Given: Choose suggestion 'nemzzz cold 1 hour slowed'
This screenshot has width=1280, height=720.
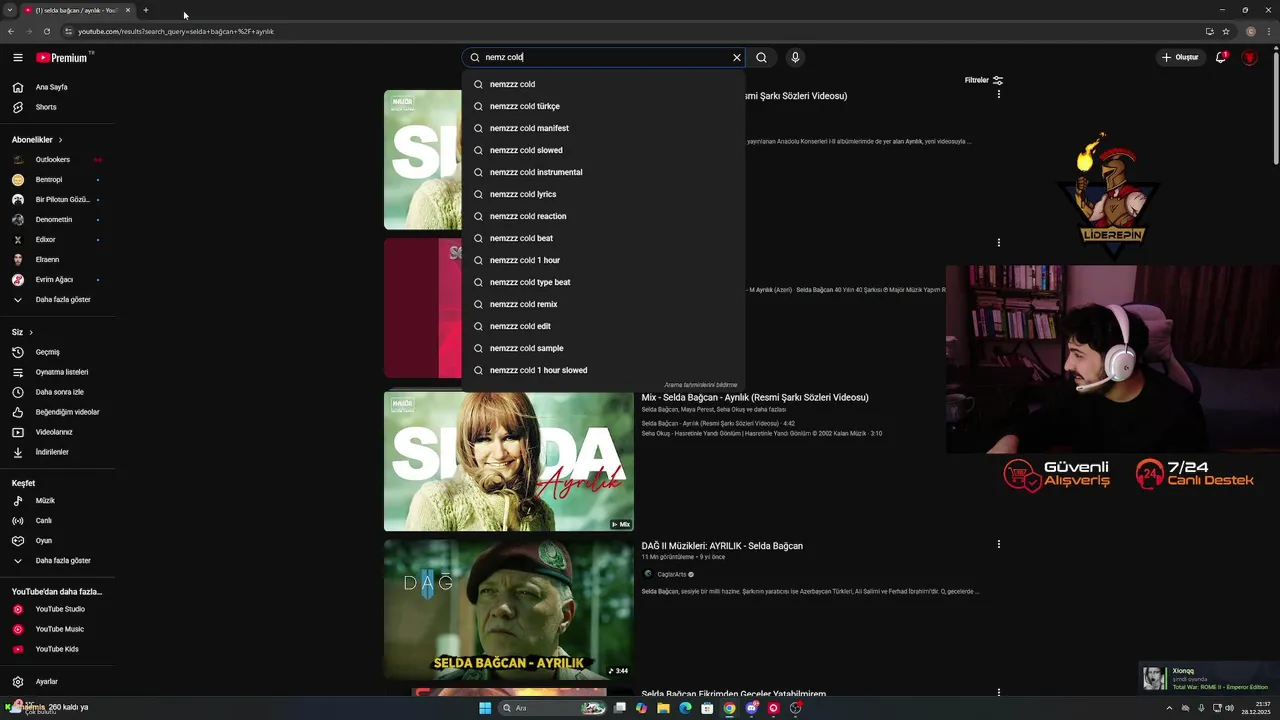Looking at the screenshot, I should (x=604, y=370).
